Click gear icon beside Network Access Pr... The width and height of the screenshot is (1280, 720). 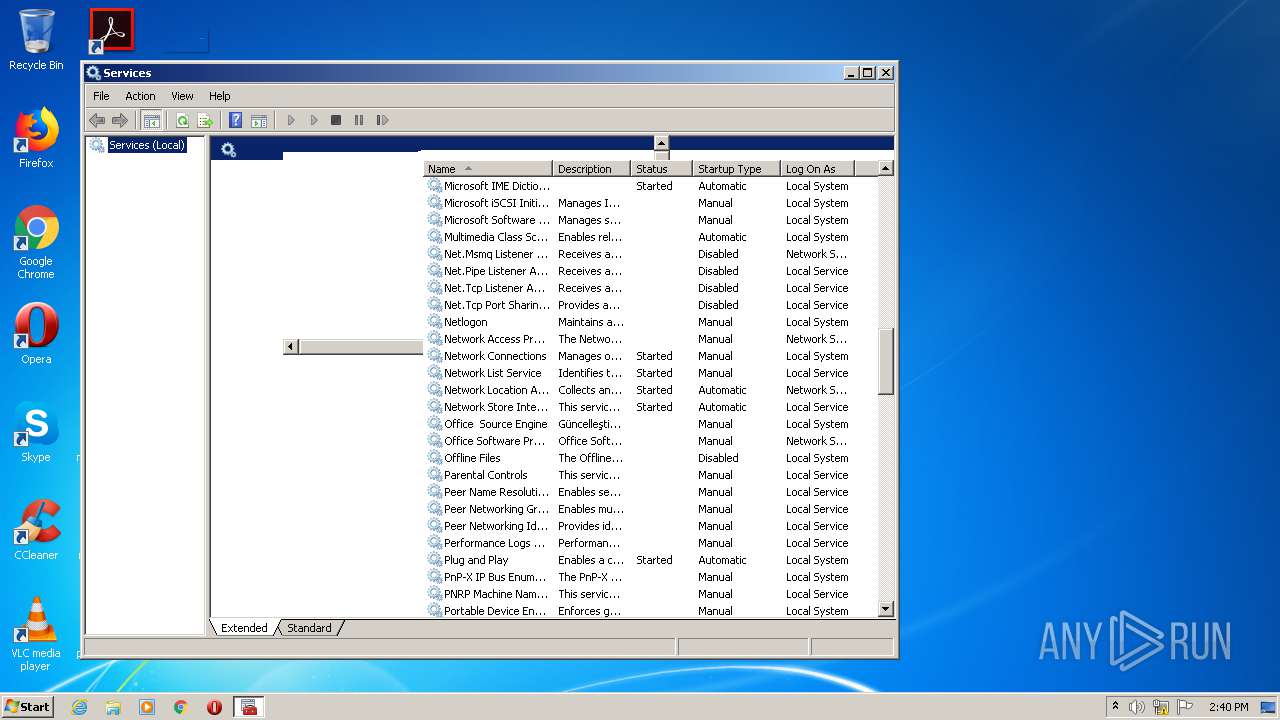coord(435,339)
